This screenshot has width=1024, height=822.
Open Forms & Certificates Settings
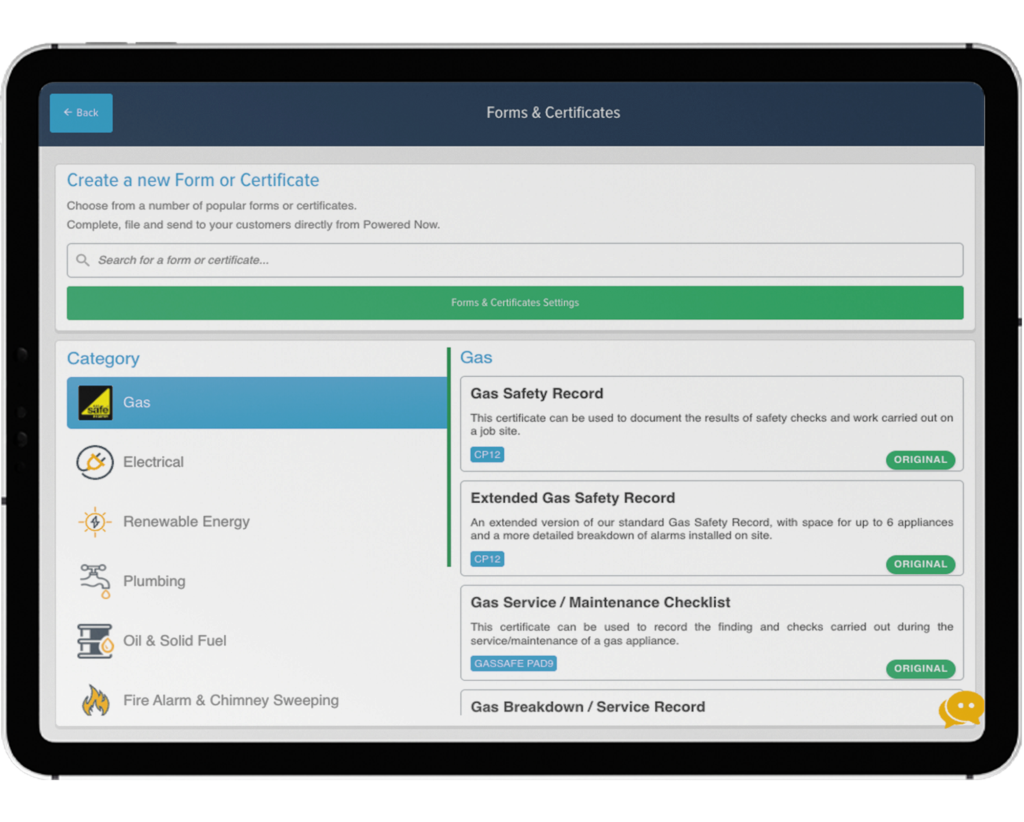[x=514, y=302]
